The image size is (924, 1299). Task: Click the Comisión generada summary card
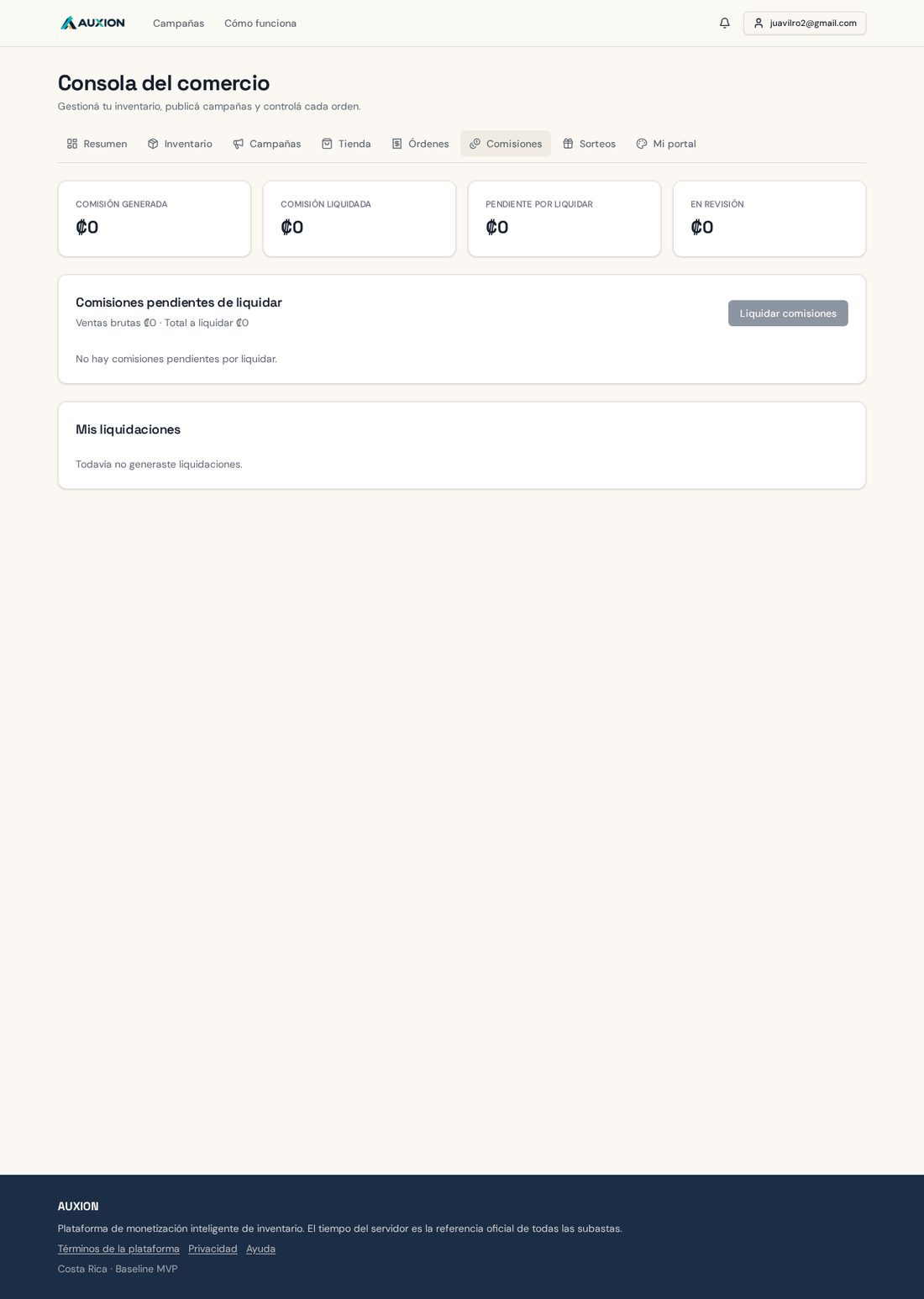(x=155, y=218)
